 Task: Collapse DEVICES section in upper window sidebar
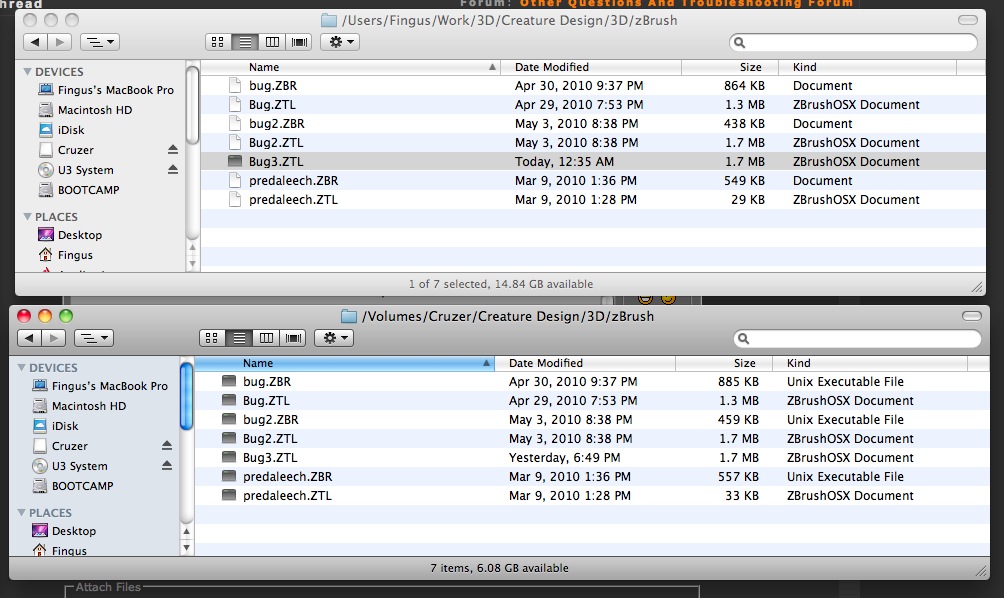click(x=28, y=72)
